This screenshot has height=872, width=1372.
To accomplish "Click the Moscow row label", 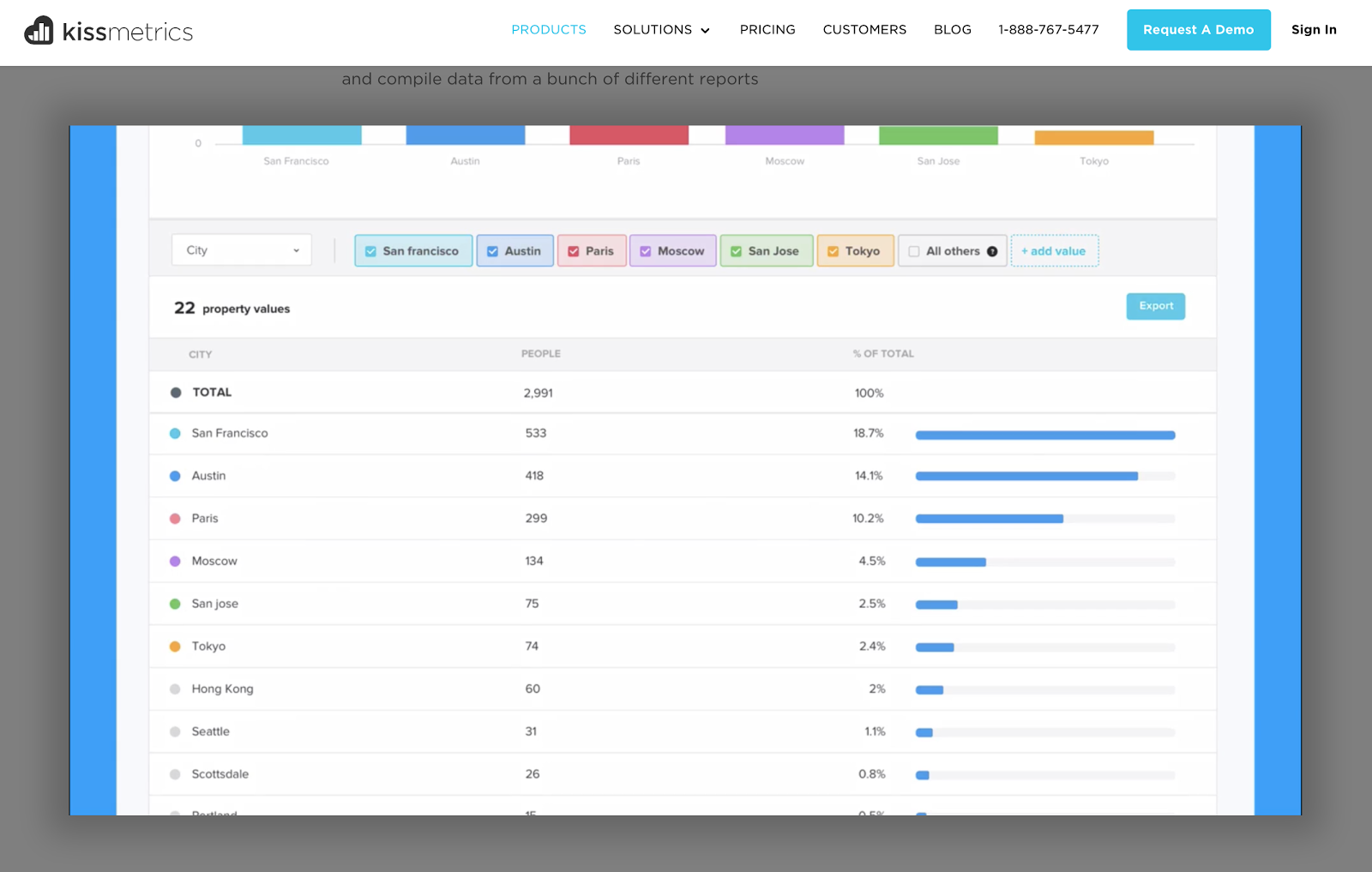I will coord(214,562).
